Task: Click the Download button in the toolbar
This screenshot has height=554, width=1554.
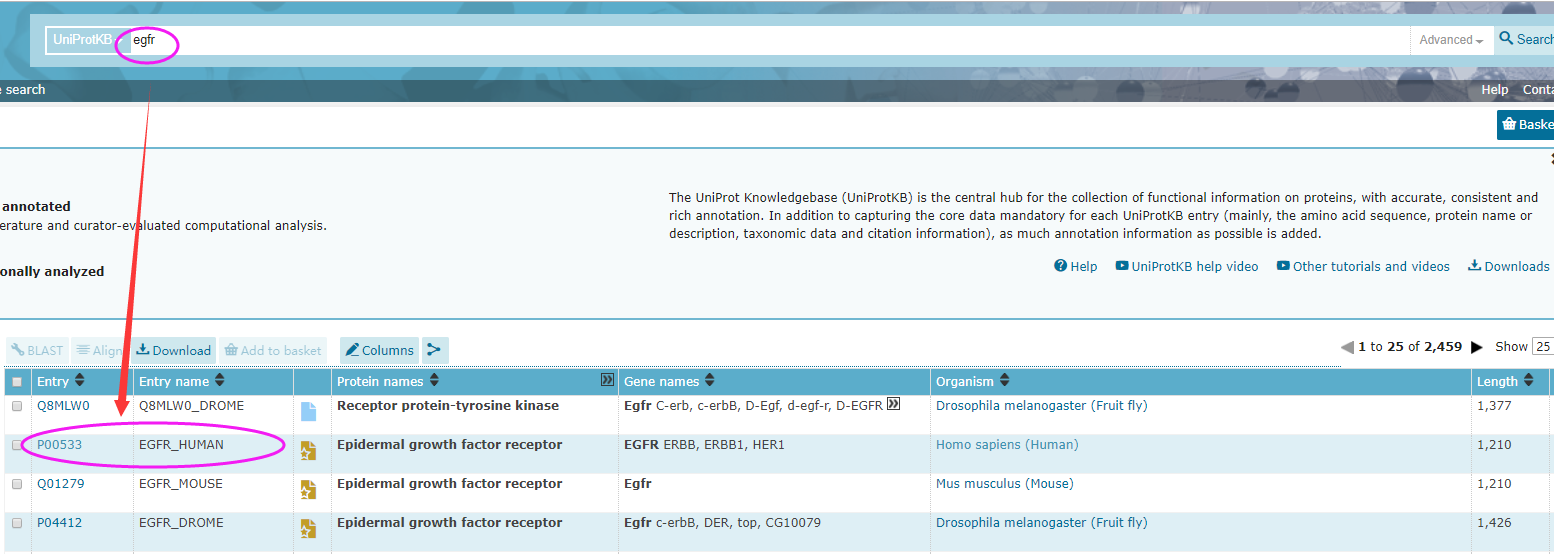Action: 174,350
